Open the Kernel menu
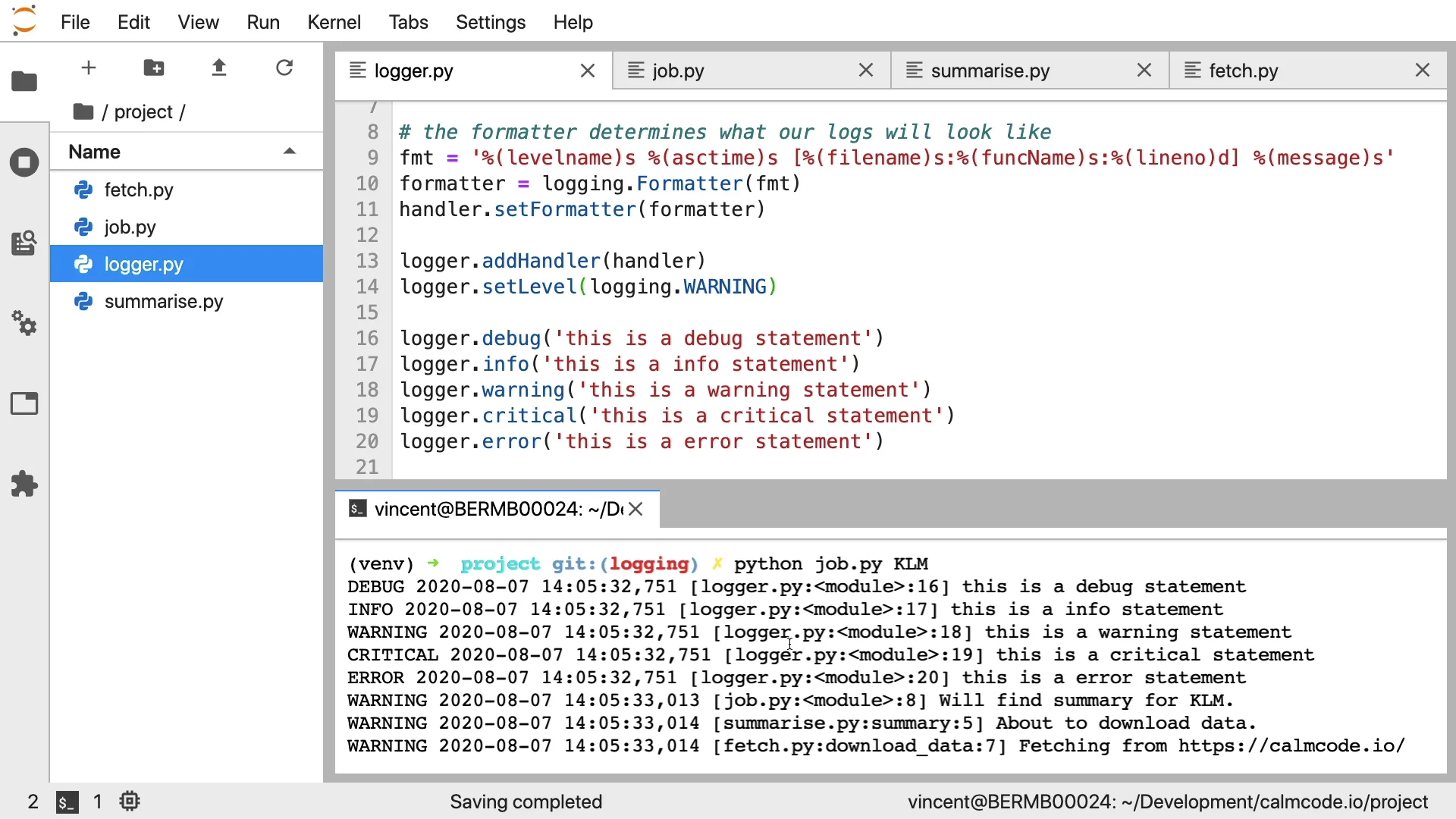 coord(334,22)
